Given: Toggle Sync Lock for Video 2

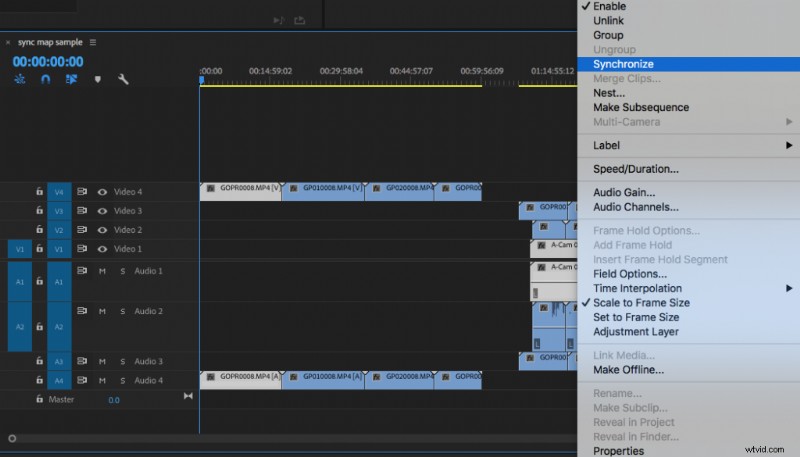Looking at the screenshot, I should click(82, 230).
